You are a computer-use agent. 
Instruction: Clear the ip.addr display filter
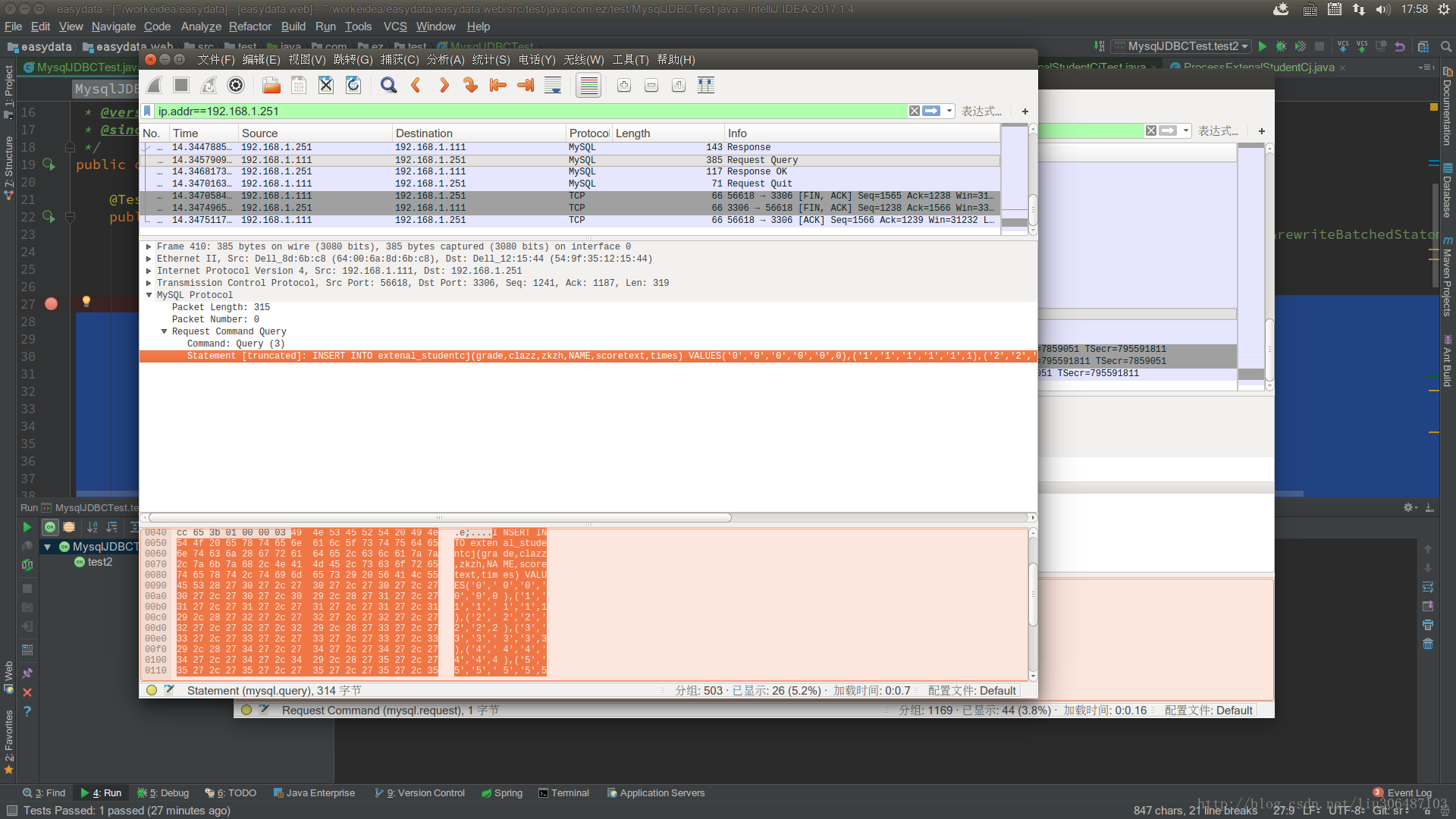[x=915, y=111]
